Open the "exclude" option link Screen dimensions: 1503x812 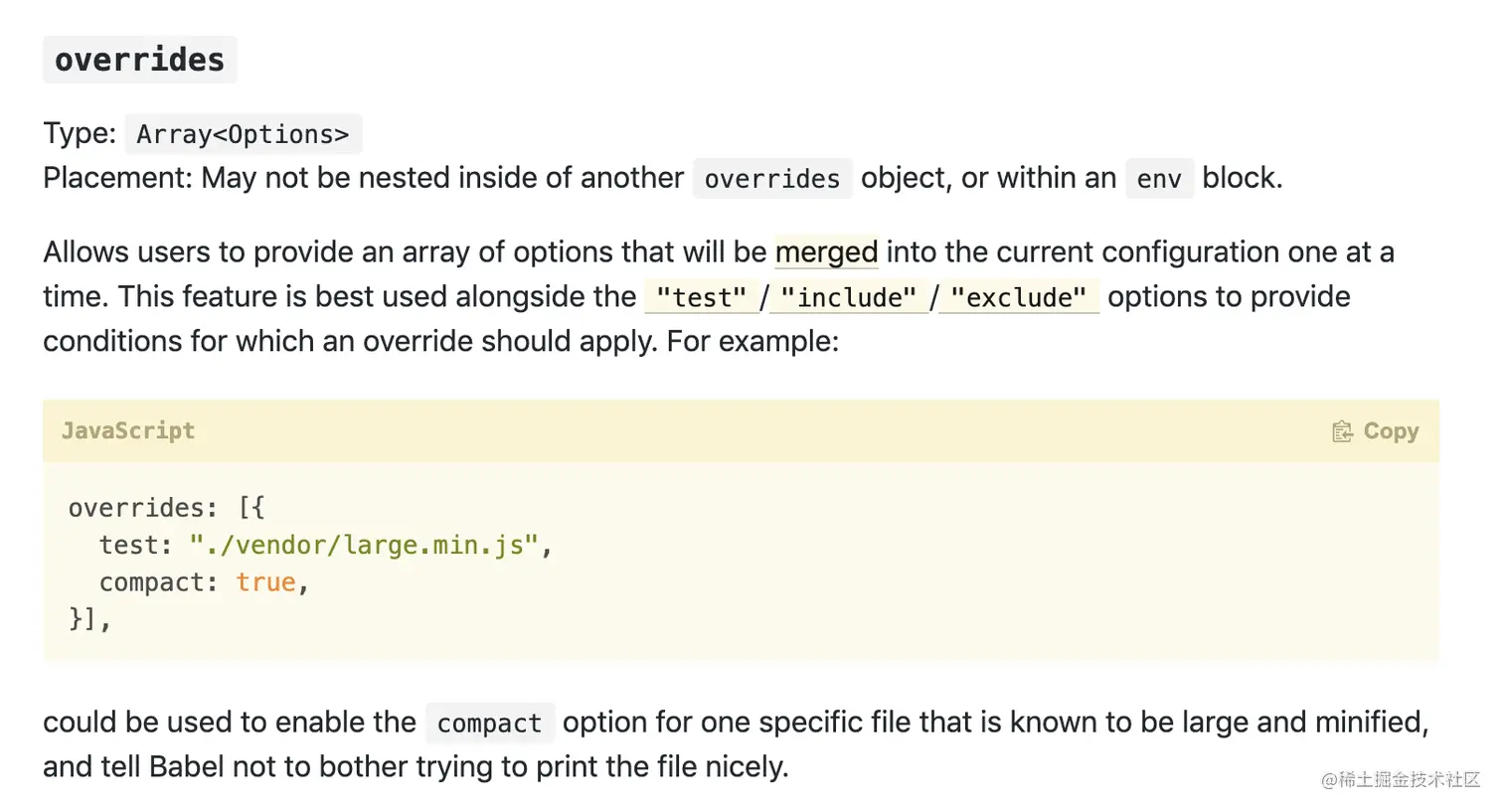point(1018,296)
